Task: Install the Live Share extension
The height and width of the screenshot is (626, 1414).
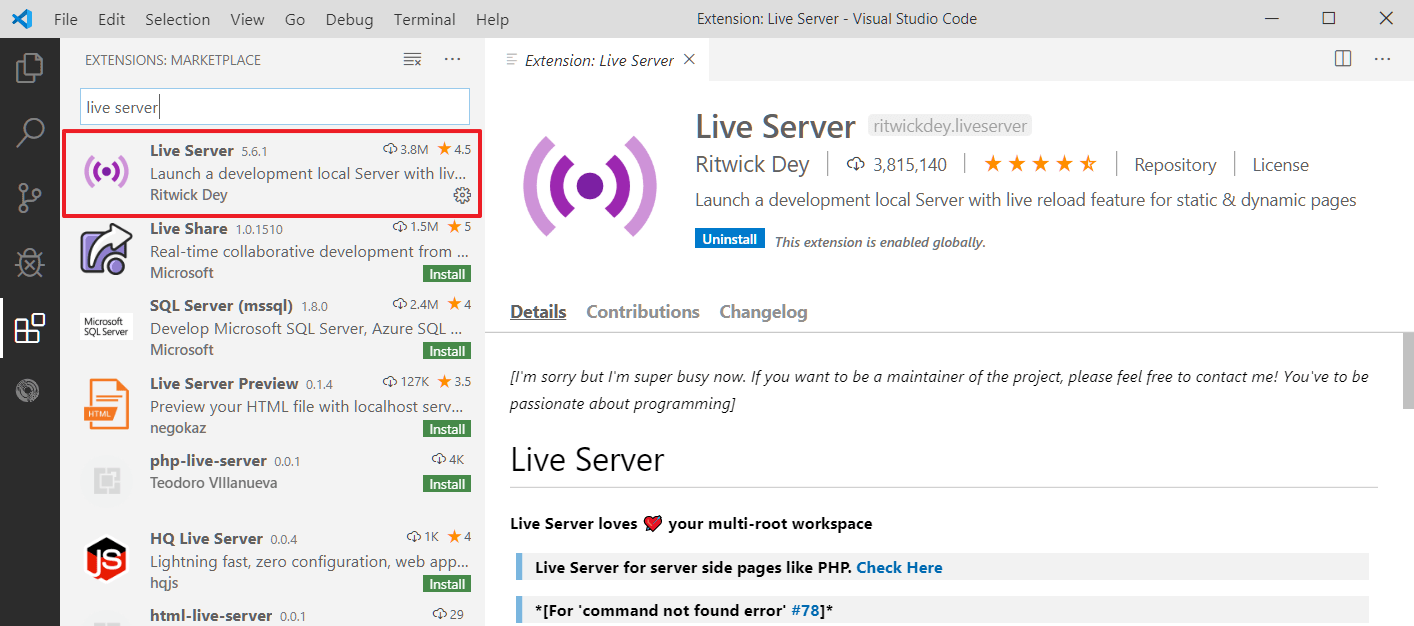Action: point(448,274)
